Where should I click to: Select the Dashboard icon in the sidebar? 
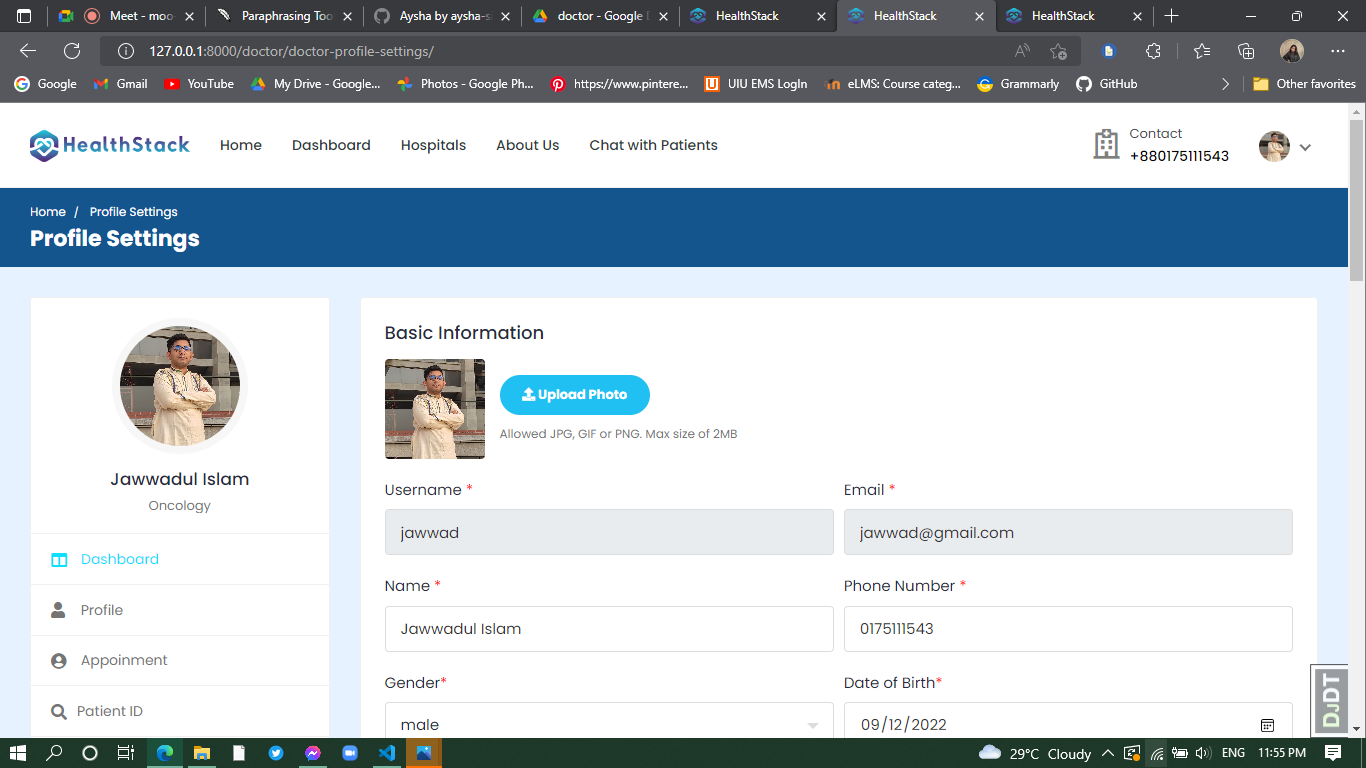[x=58, y=559]
